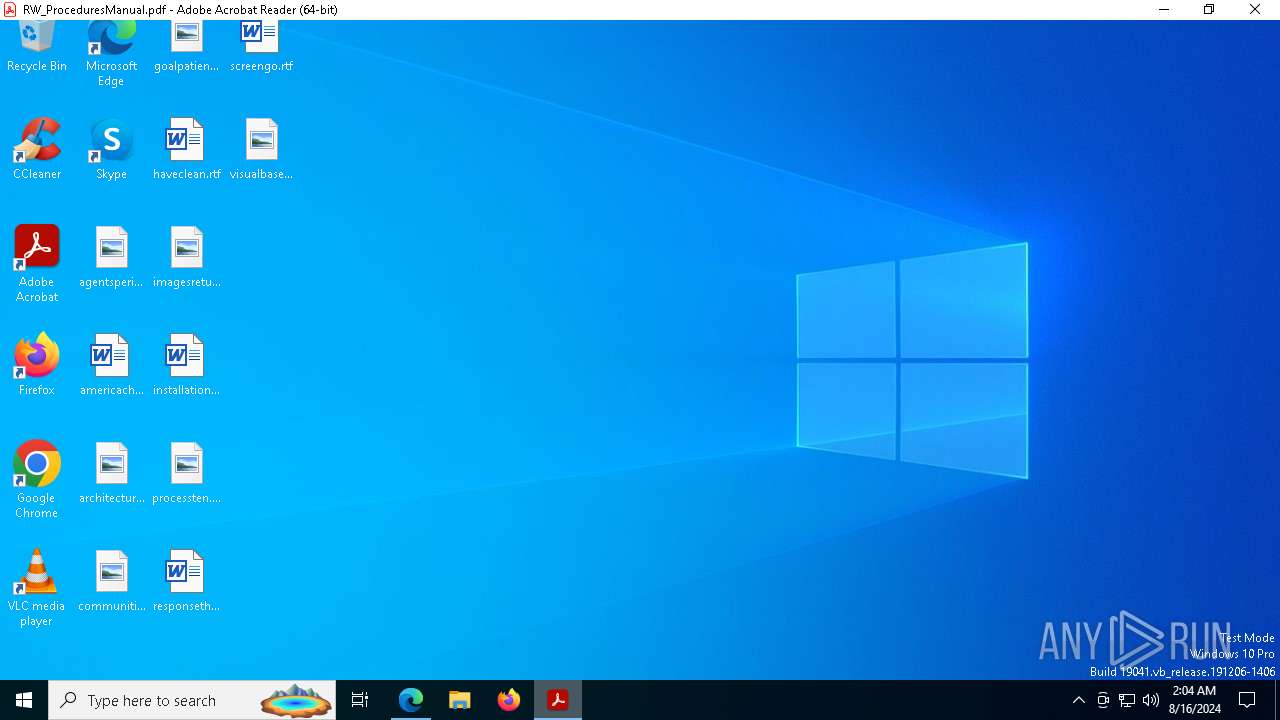
Task: Select the installation... Word document
Action: [186, 365]
